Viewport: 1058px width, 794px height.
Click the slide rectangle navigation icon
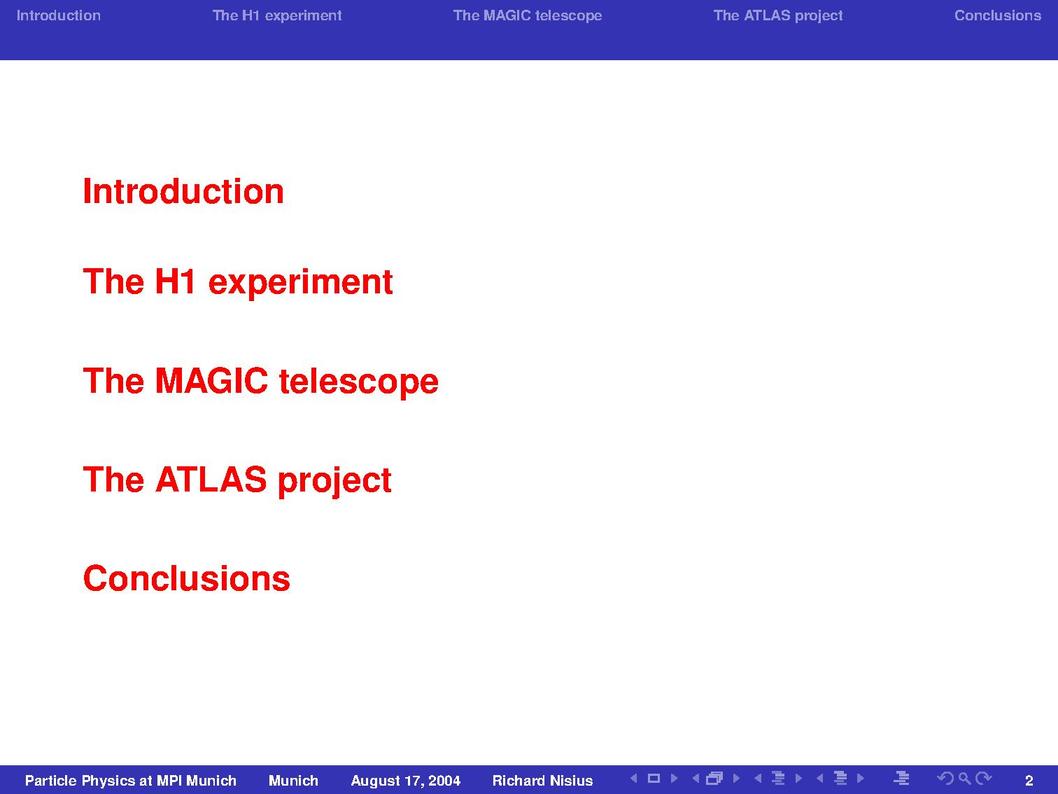point(653,778)
